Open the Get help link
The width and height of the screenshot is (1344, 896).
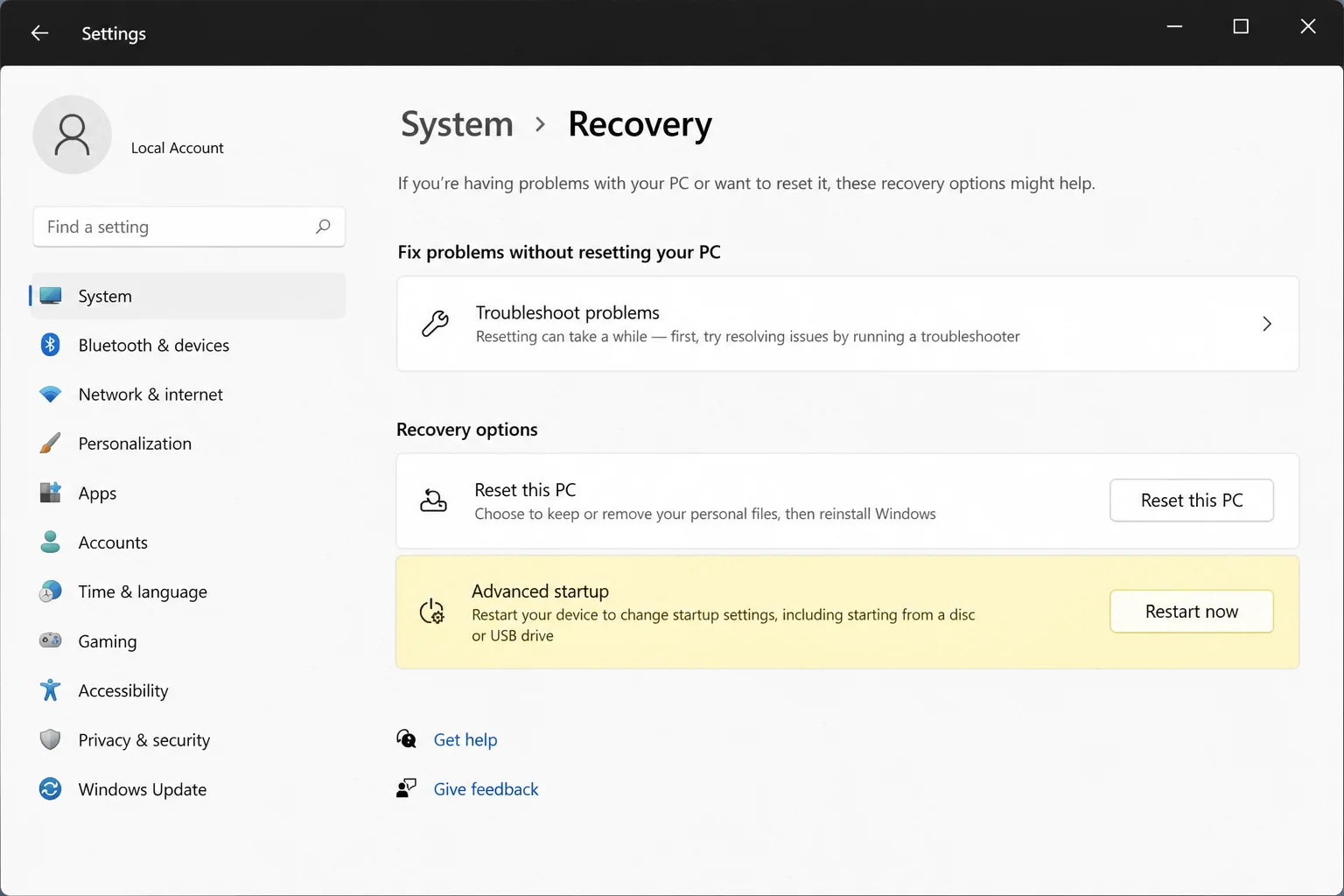coord(465,739)
